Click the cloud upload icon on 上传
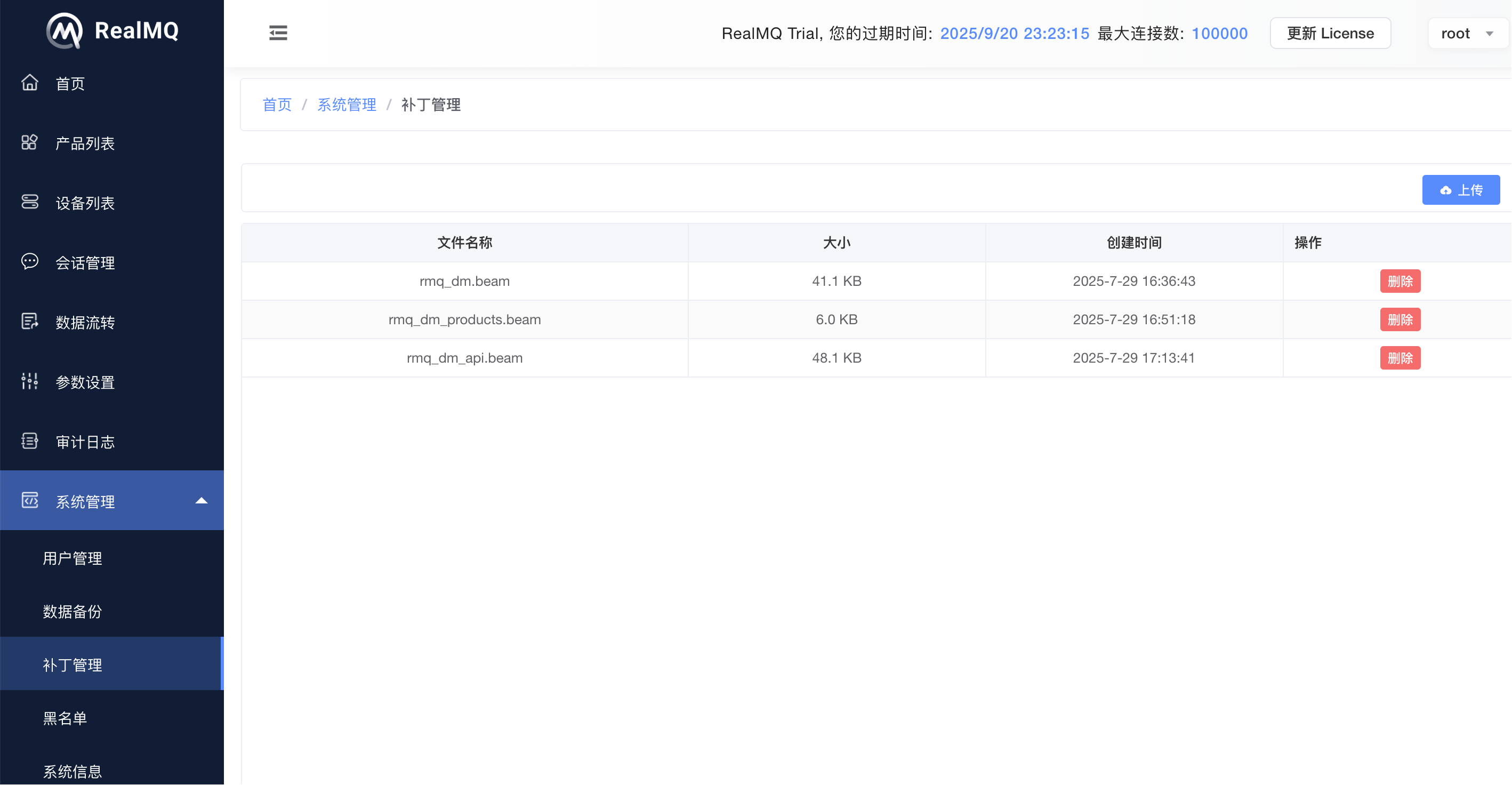Image resolution: width=1512 pixels, height=785 pixels. tap(1446, 190)
